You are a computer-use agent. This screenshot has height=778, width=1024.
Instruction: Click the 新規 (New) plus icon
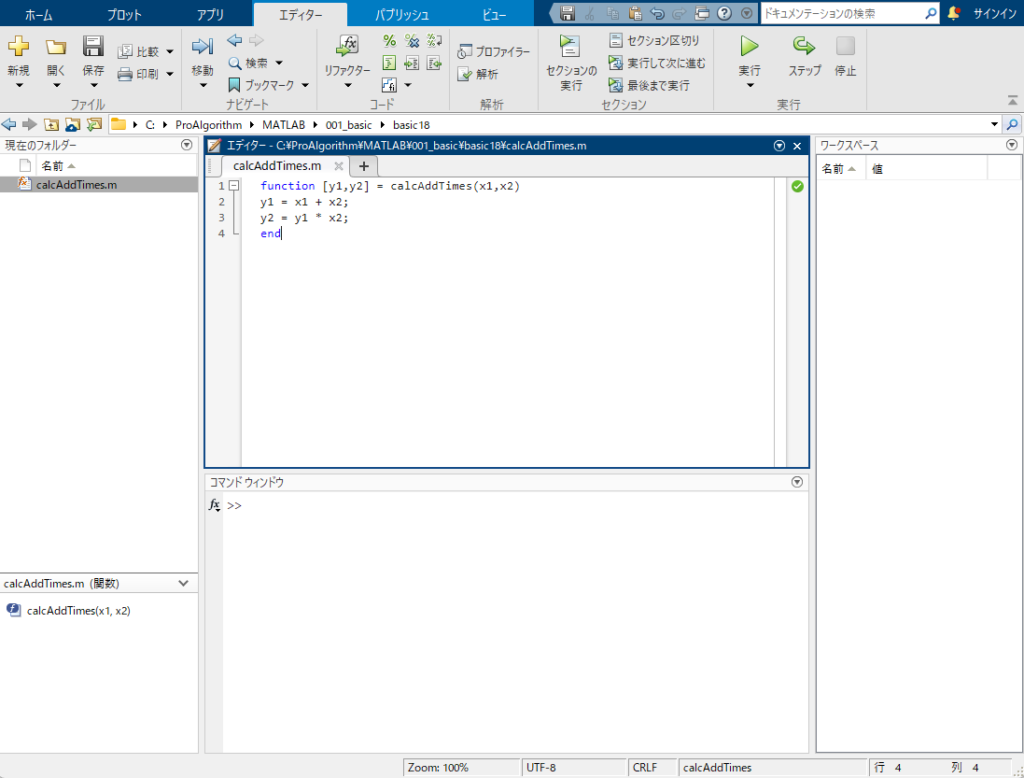[18, 46]
